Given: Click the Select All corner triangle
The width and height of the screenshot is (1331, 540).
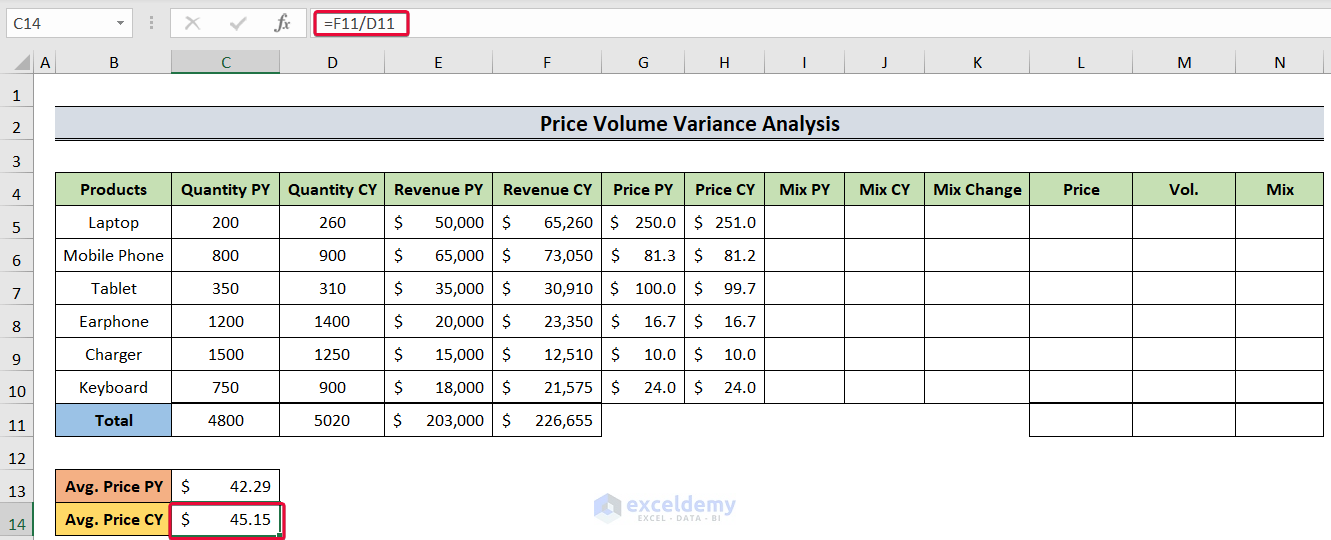Looking at the screenshot, I should point(21,63).
